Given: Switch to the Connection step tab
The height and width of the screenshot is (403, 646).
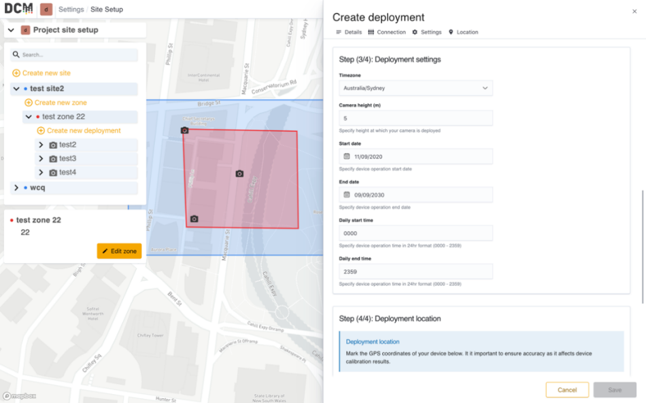Looking at the screenshot, I should click(387, 32).
